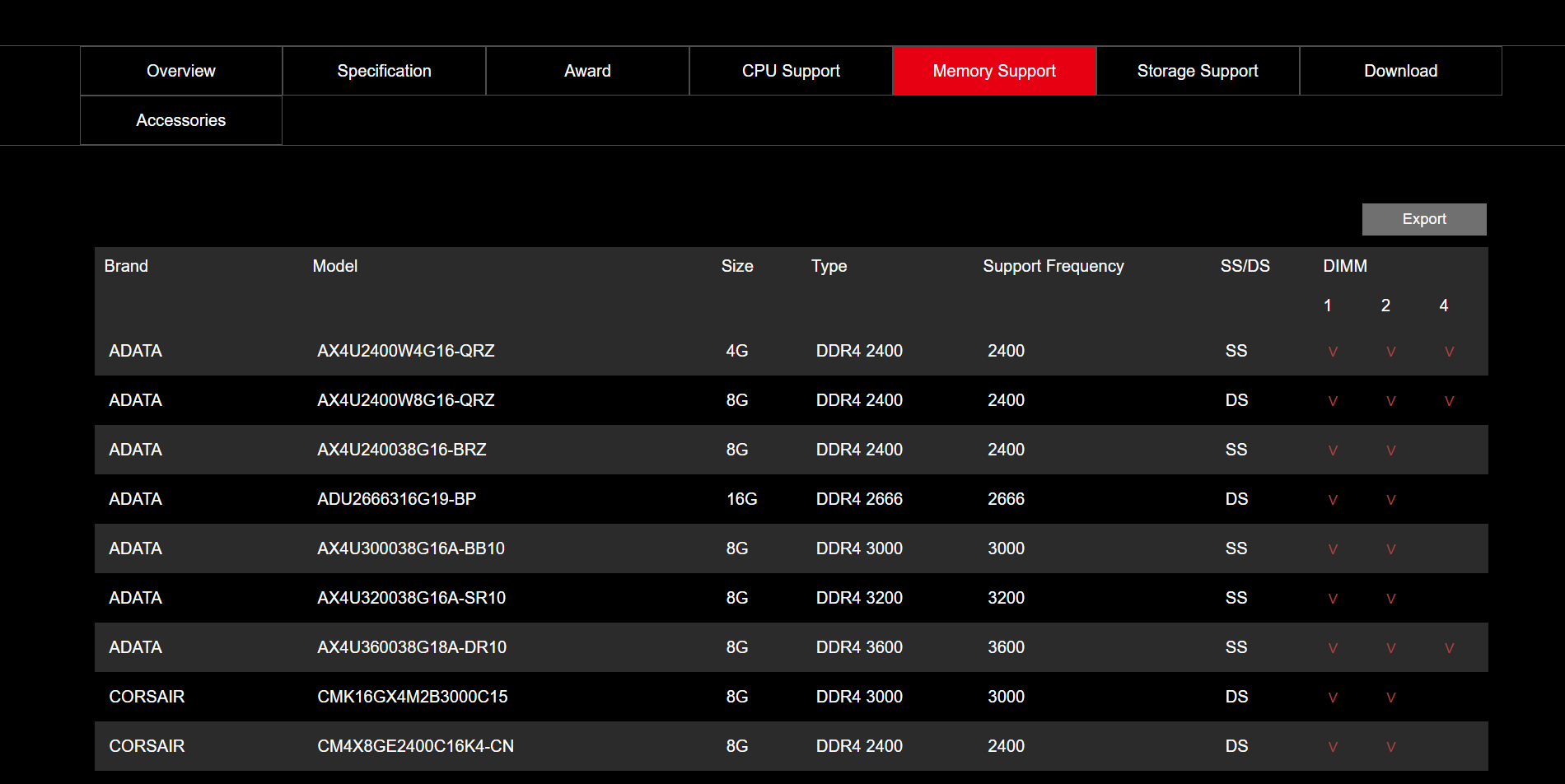The image size is (1565, 784).
Task: Click the Type column header
Action: [829, 266]
